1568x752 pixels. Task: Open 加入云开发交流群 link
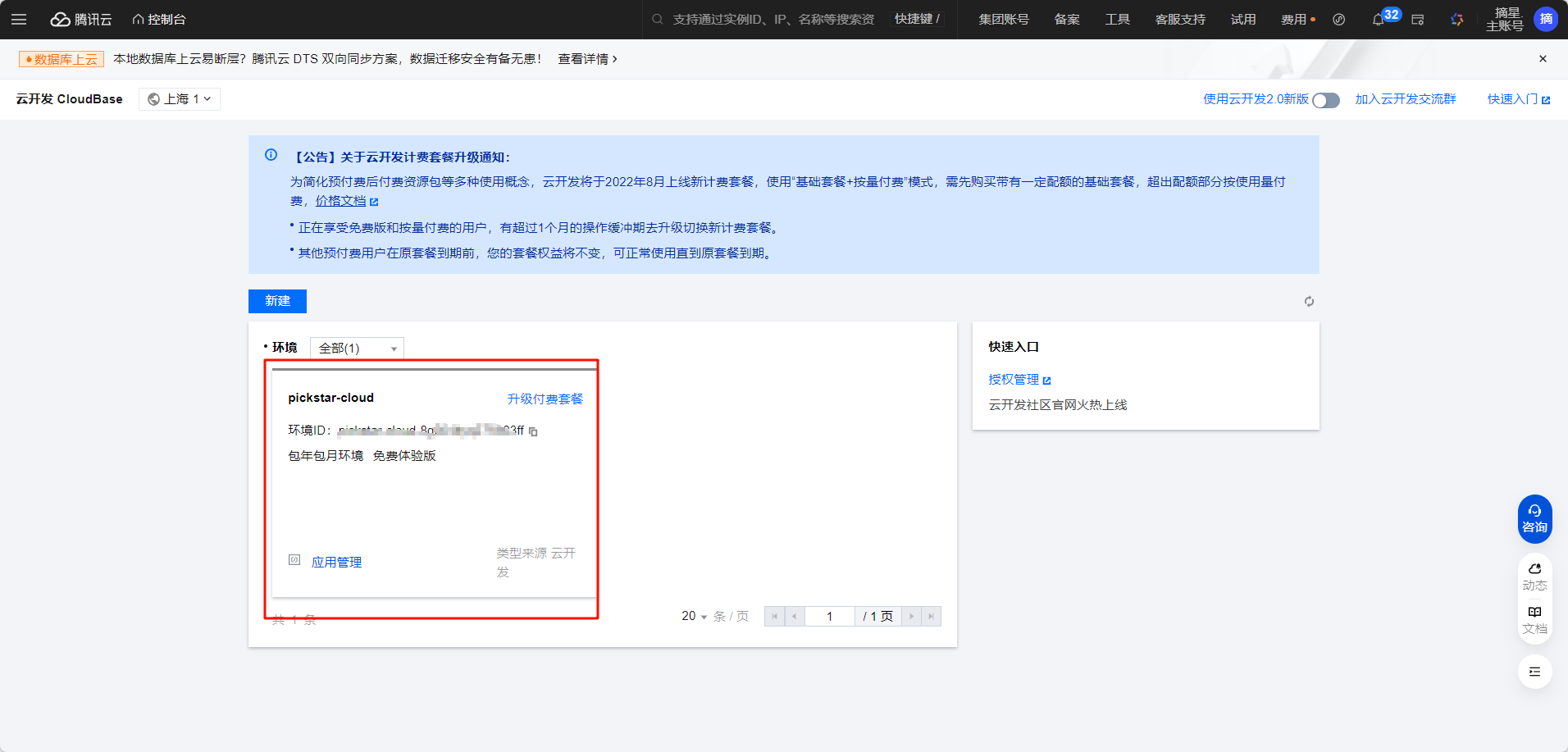click(x=1406, y=99)
